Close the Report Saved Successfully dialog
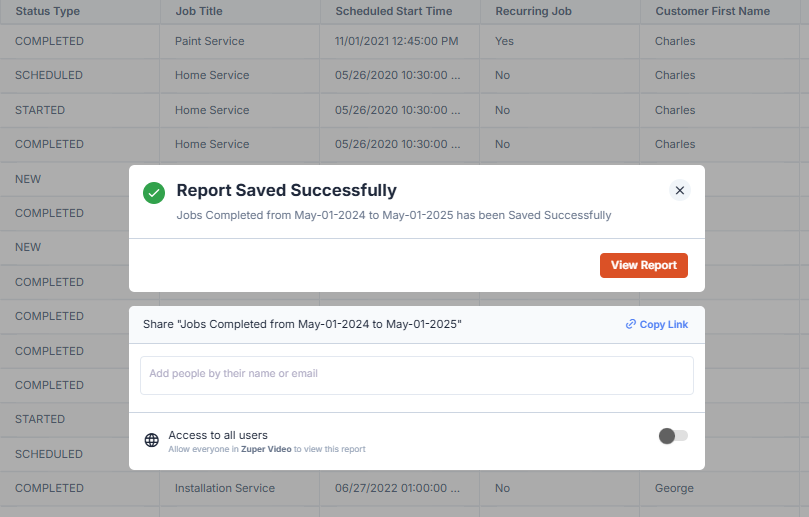 [679, 190]
